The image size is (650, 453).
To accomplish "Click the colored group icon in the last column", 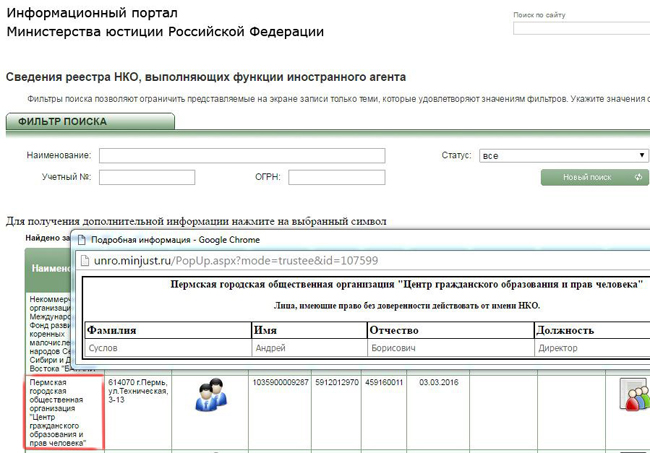I will (634, 395).
